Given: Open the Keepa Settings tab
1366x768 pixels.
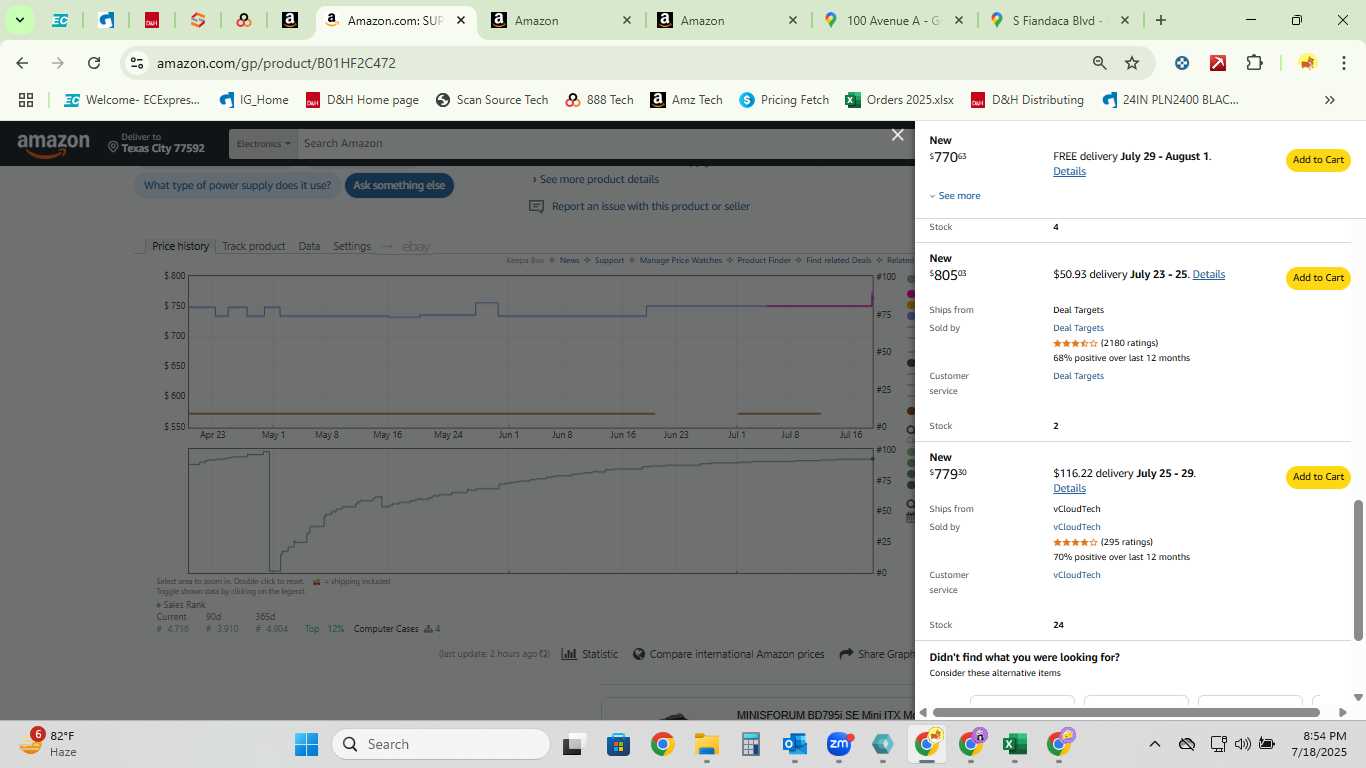Looking at the screenshot, I should tap(352, 246).
